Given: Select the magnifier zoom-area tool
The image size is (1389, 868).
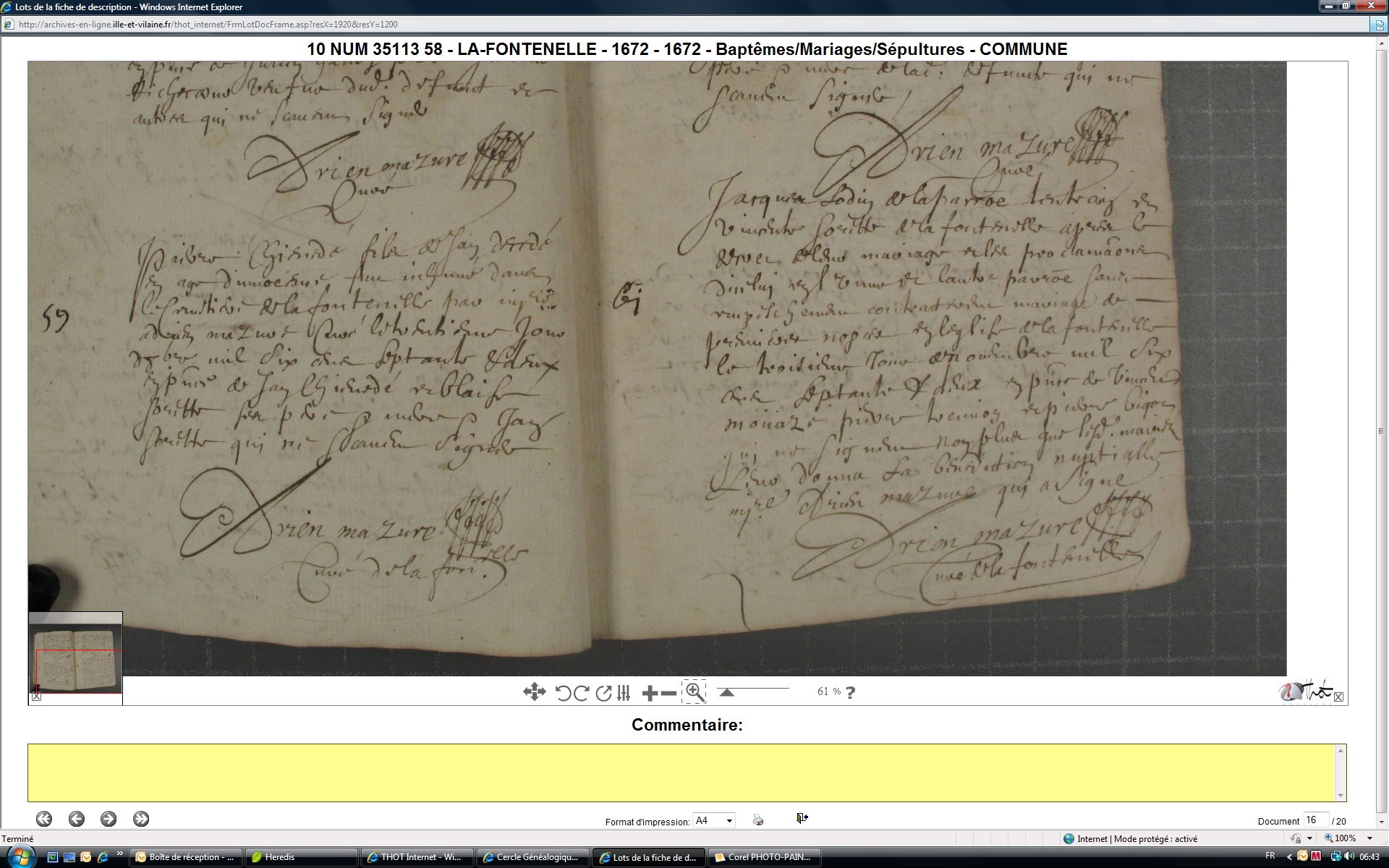Looking at the screenshot, I should [694, 692].
